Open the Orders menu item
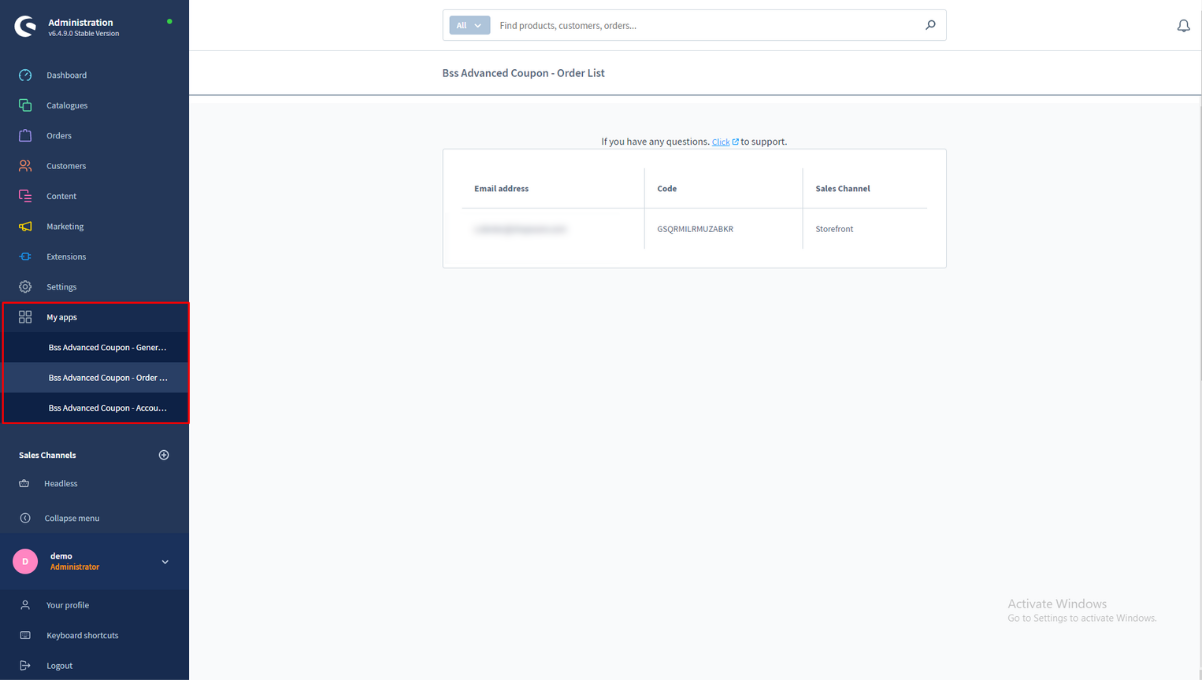 (59, 135)
